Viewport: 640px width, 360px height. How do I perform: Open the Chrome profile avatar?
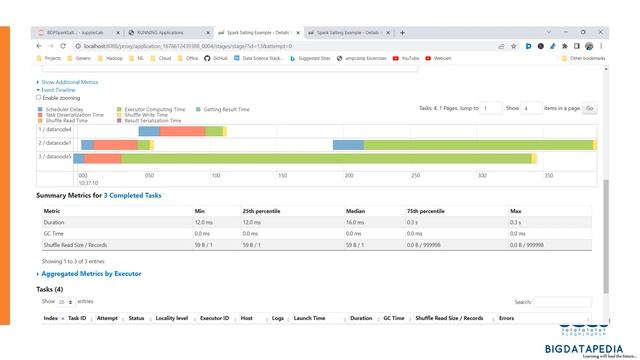point(589,46)
